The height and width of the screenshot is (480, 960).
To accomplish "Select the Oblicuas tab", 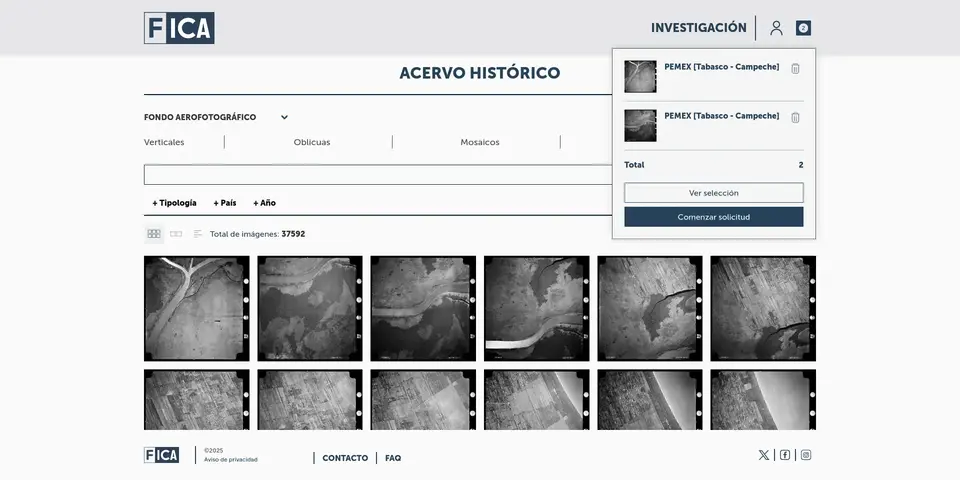I will 312,142.
